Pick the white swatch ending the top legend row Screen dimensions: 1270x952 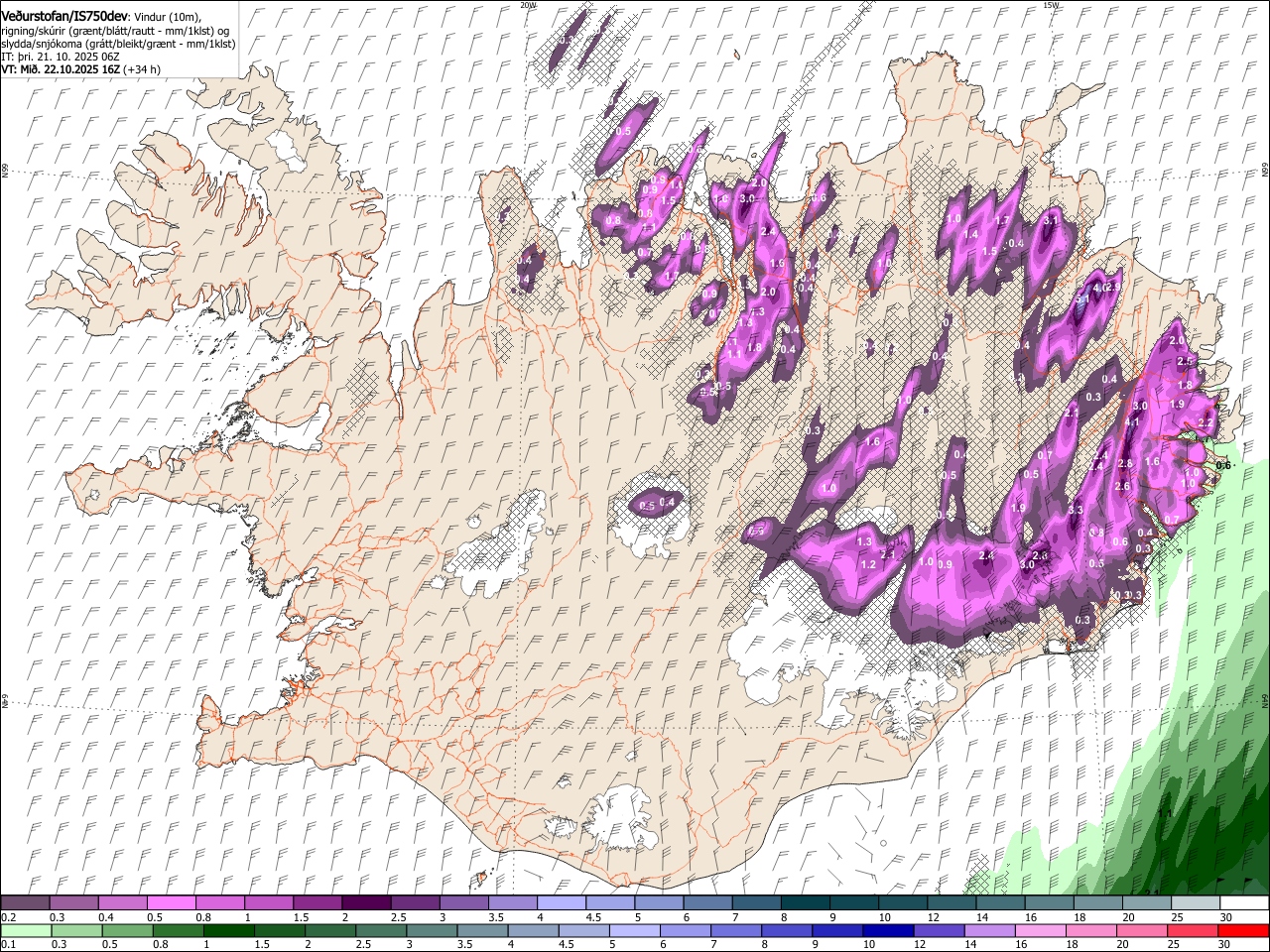[1244, 903]
